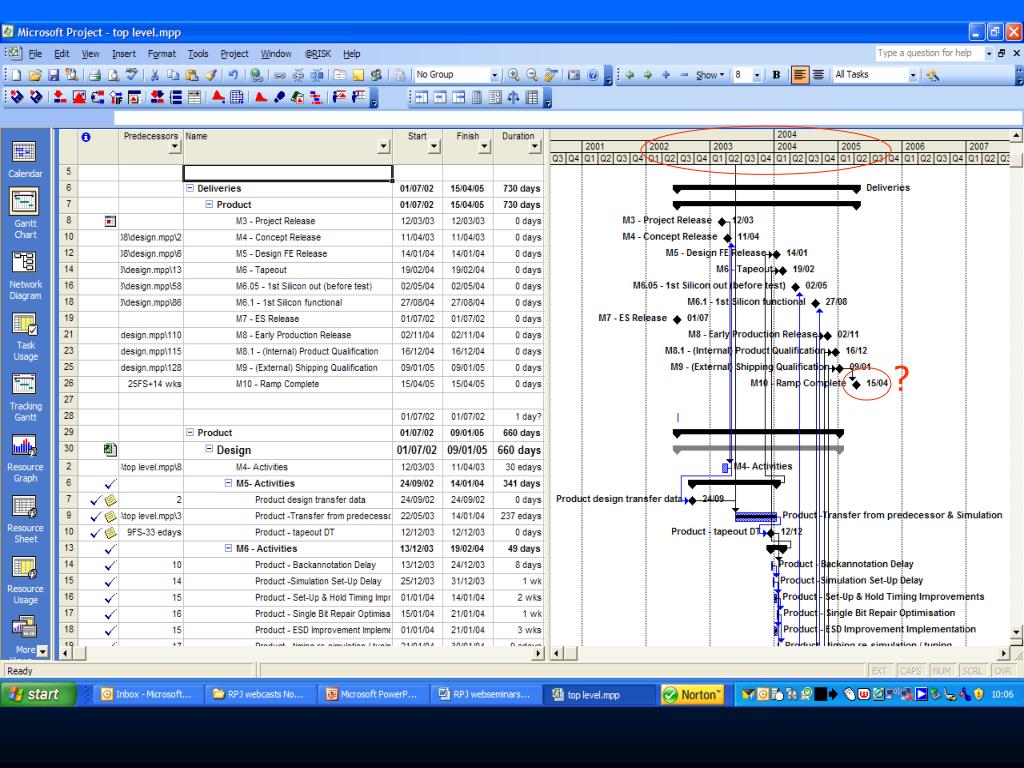Open the Show outline level dropdown
The width and height of the screenshot is (1024, 768).
click(x=710, y=75)
